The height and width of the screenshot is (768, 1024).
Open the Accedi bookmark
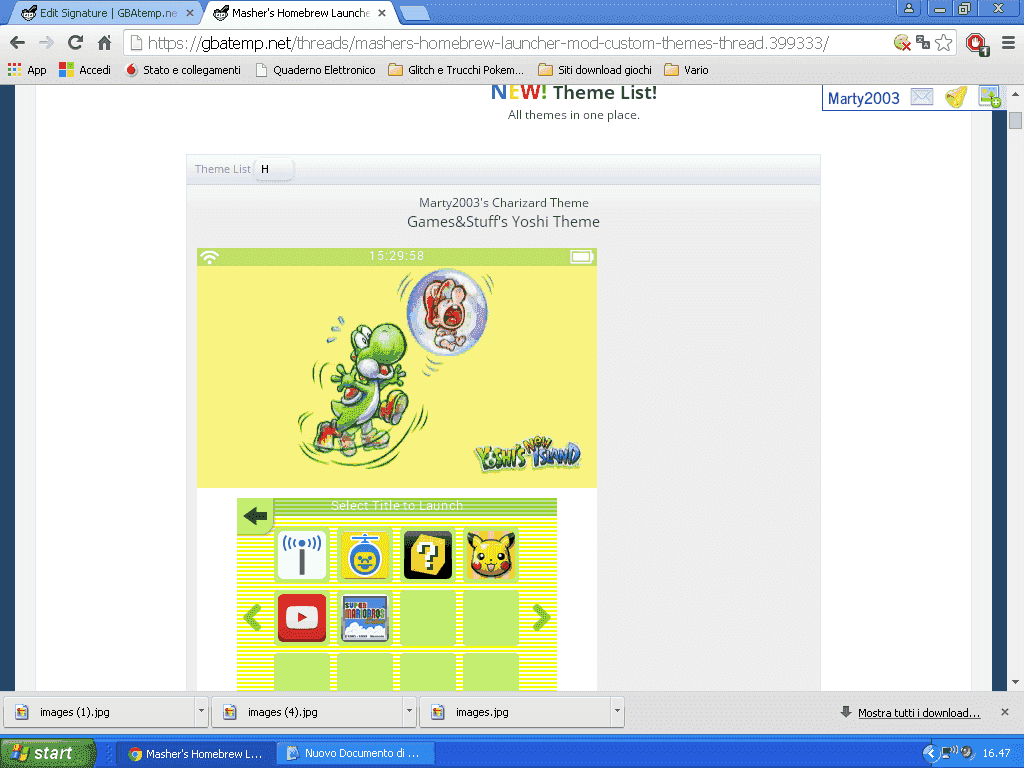(x=85, y=70)
